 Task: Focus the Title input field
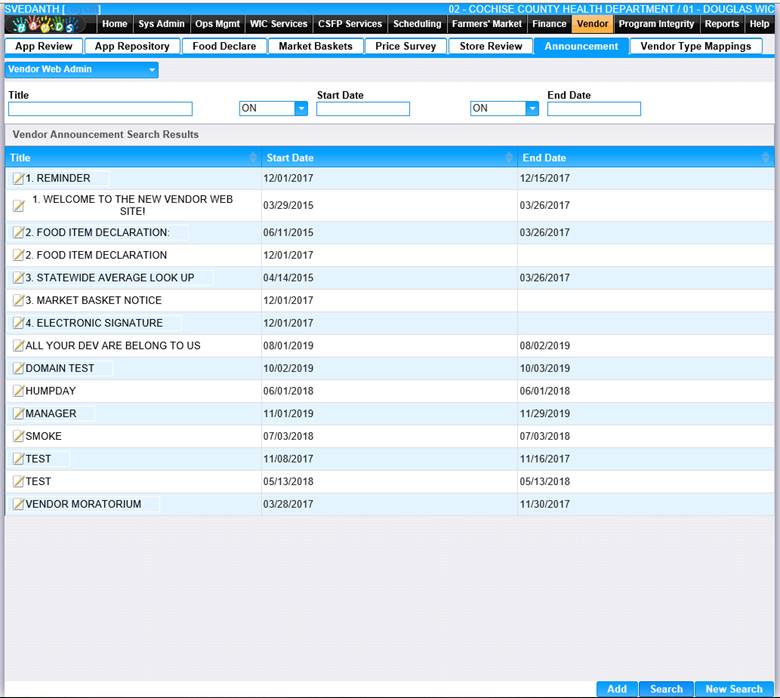100,109
